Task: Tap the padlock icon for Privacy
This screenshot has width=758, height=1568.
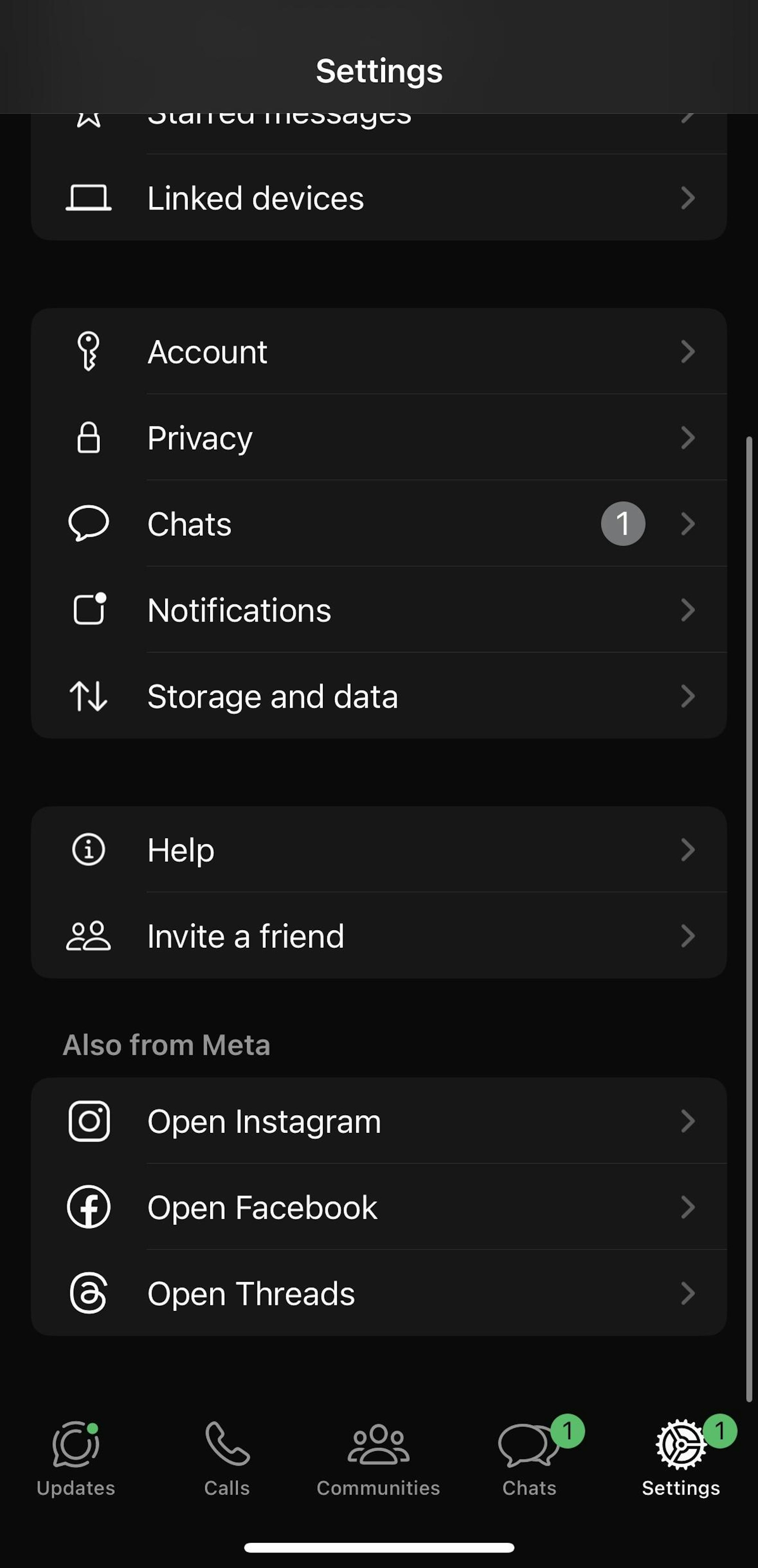Action: tap(88, 438)
